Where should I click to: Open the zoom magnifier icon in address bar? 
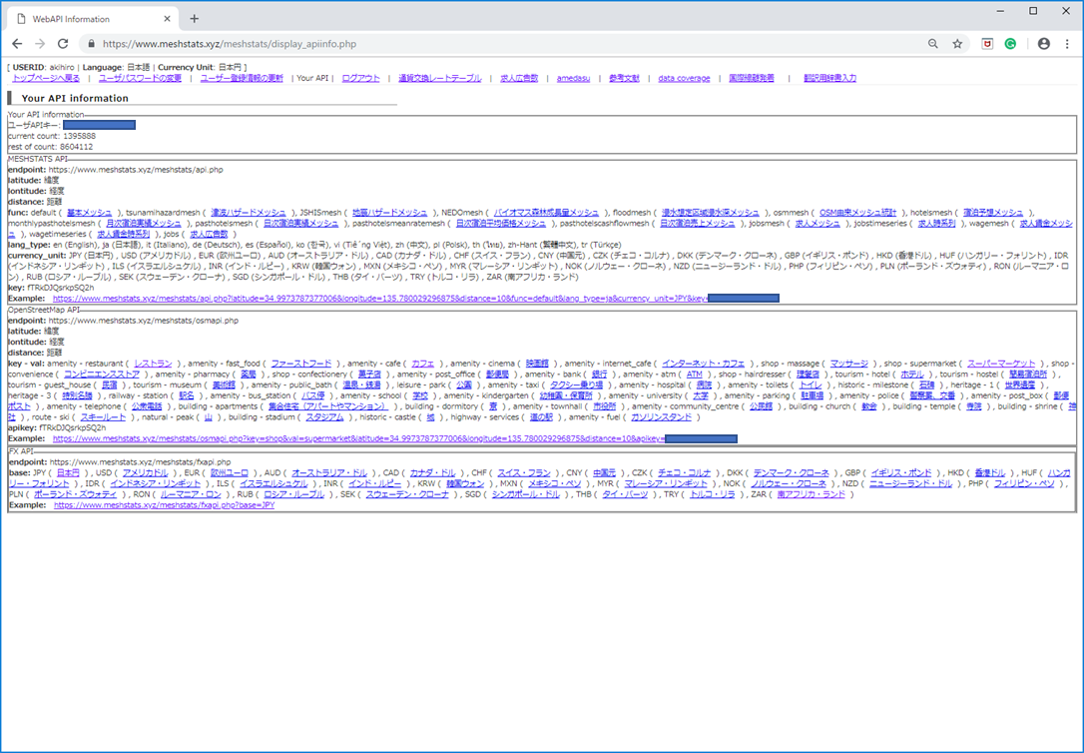click(933, 44)
